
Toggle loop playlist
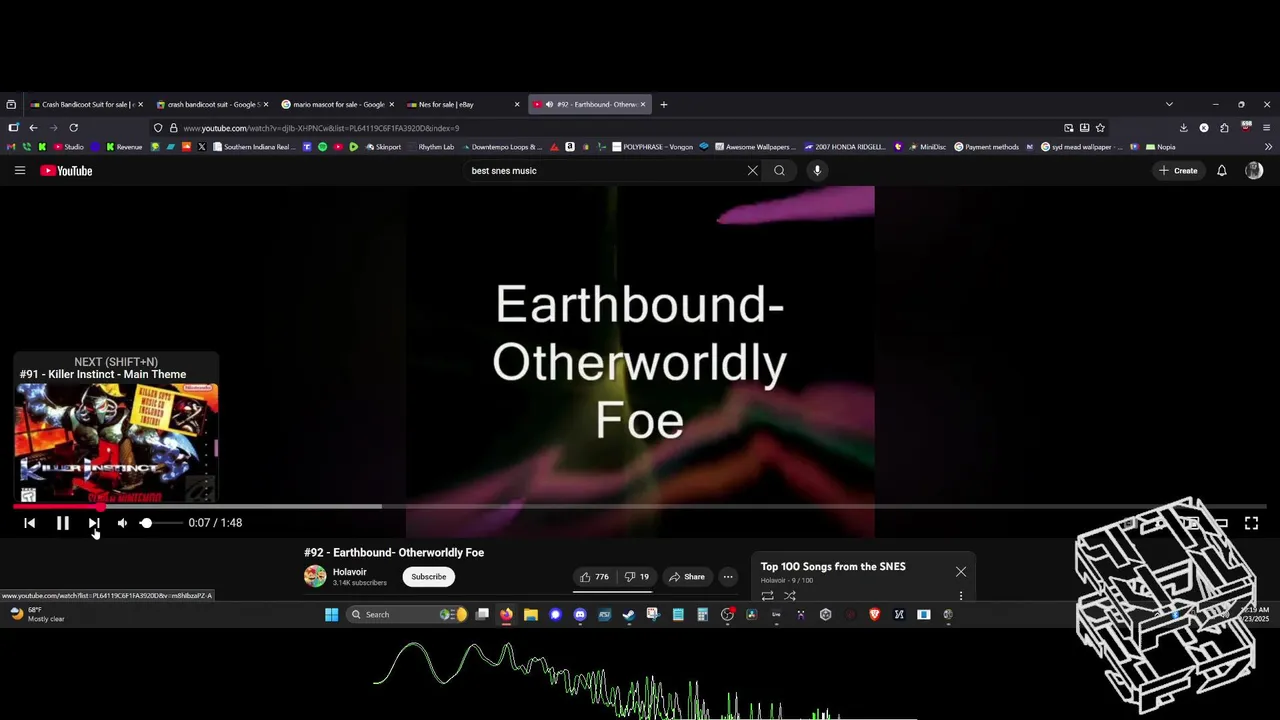coord(767,596)
